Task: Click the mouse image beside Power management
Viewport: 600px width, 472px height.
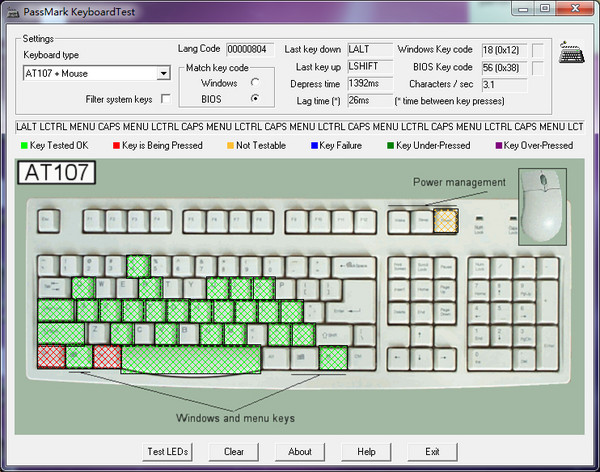Action: point(542,206)
